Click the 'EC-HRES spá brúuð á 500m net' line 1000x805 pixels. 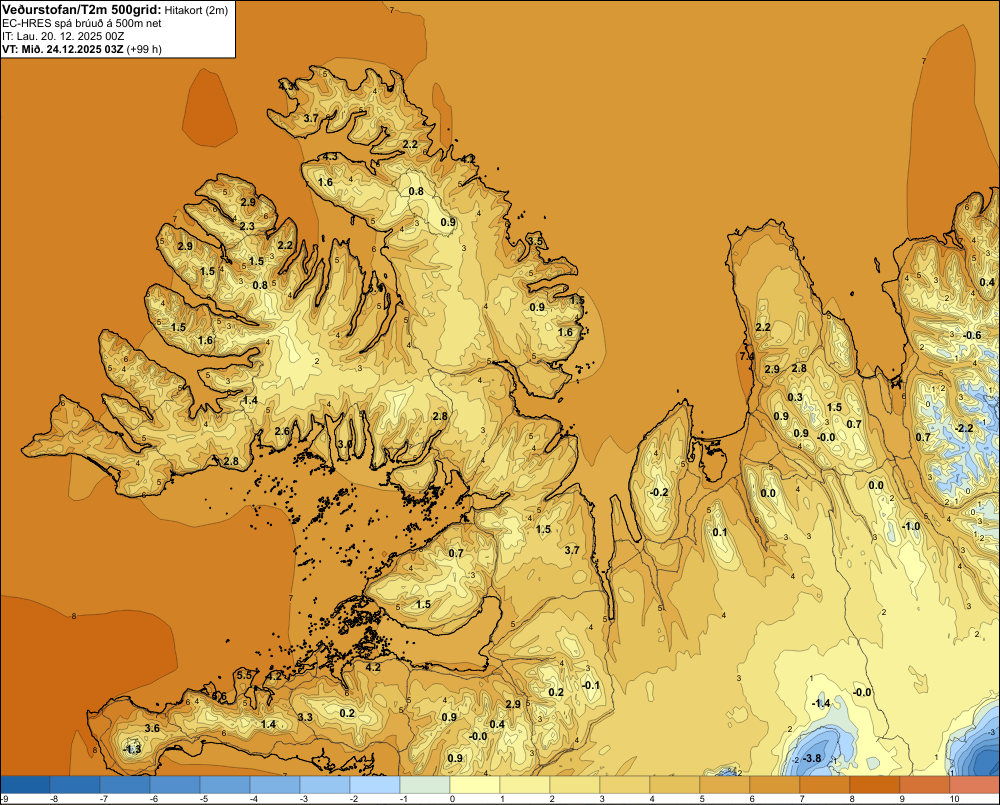coord(82,23)
